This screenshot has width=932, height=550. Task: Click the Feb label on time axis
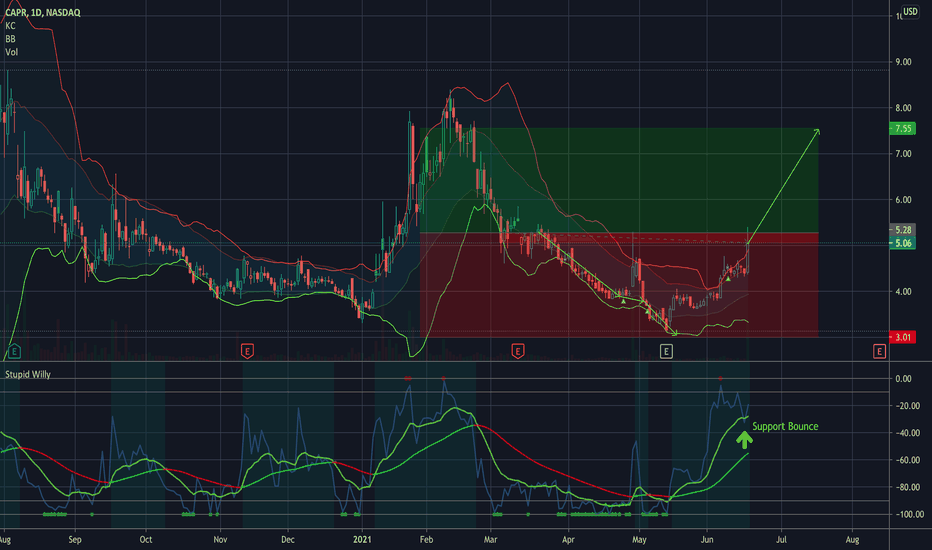pos(426,540)
